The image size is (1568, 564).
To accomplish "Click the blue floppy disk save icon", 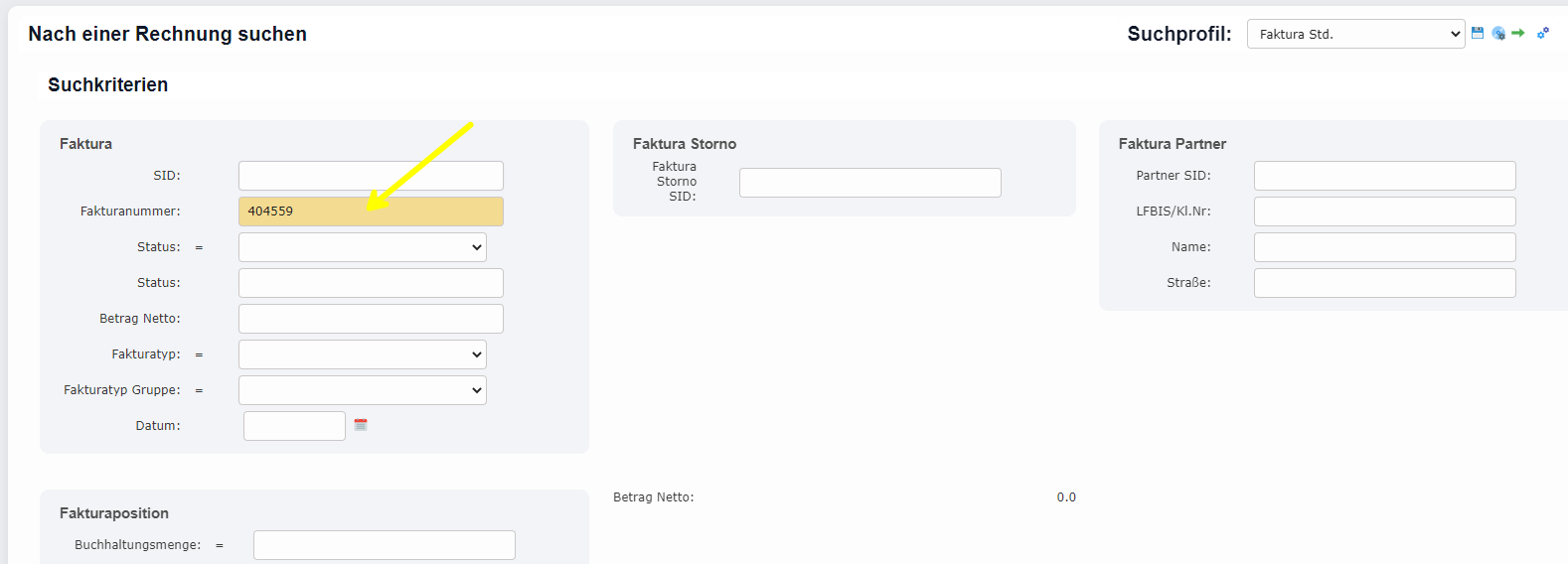I will click(x=1478, y=33).
